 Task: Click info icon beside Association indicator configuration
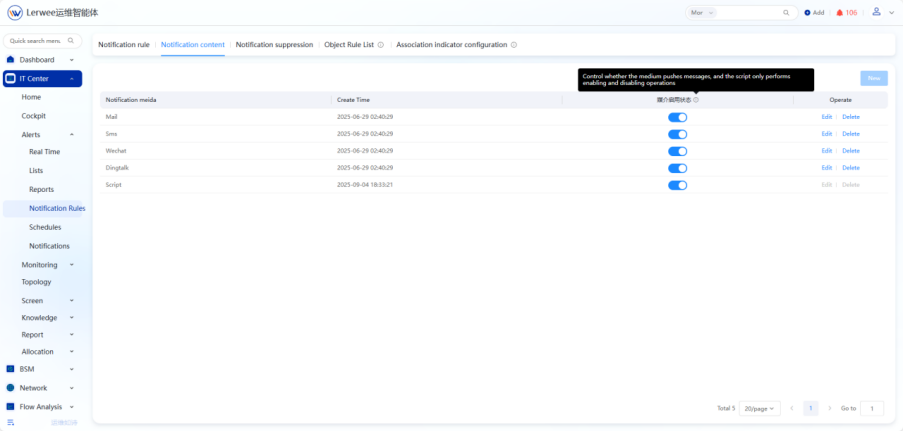pyautogui.click(x=514, y=45)
